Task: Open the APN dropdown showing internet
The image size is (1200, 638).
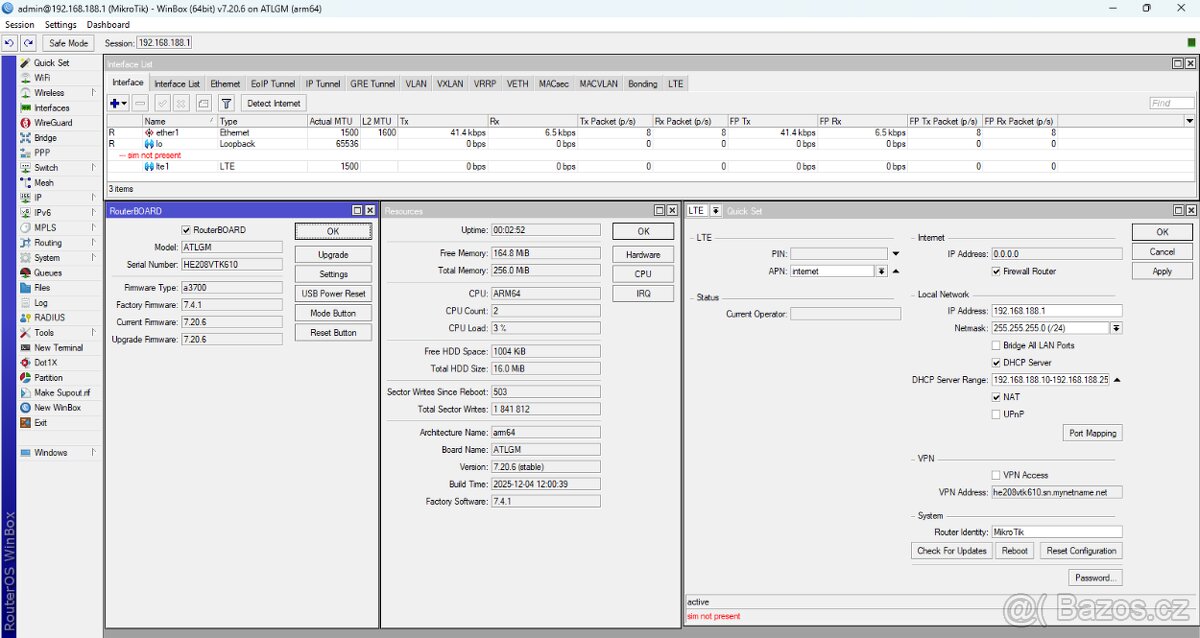Action: (x=879, y=269)
